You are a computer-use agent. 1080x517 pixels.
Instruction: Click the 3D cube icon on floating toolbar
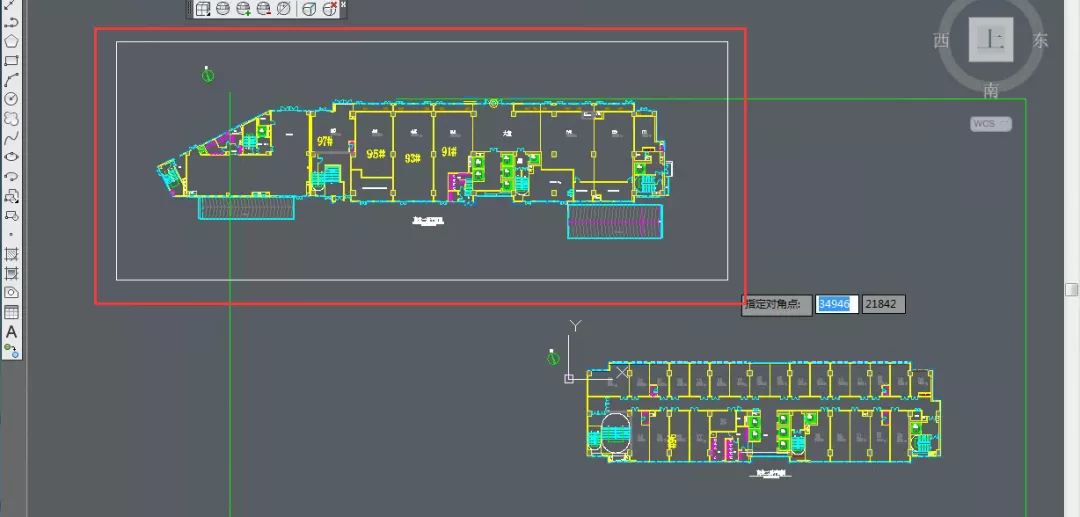click(310, 8)
